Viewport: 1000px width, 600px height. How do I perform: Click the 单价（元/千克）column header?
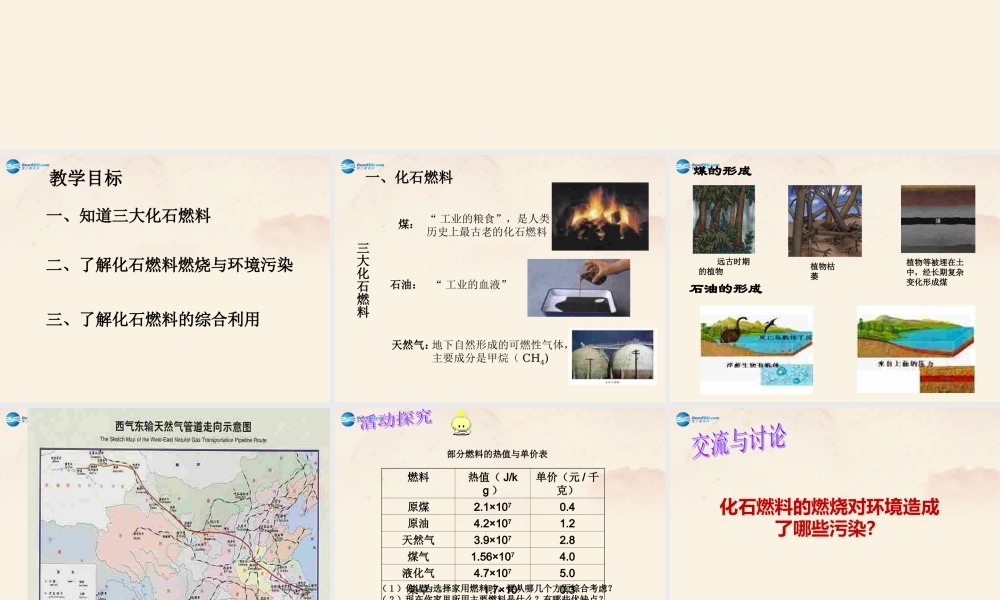(567, 483)
